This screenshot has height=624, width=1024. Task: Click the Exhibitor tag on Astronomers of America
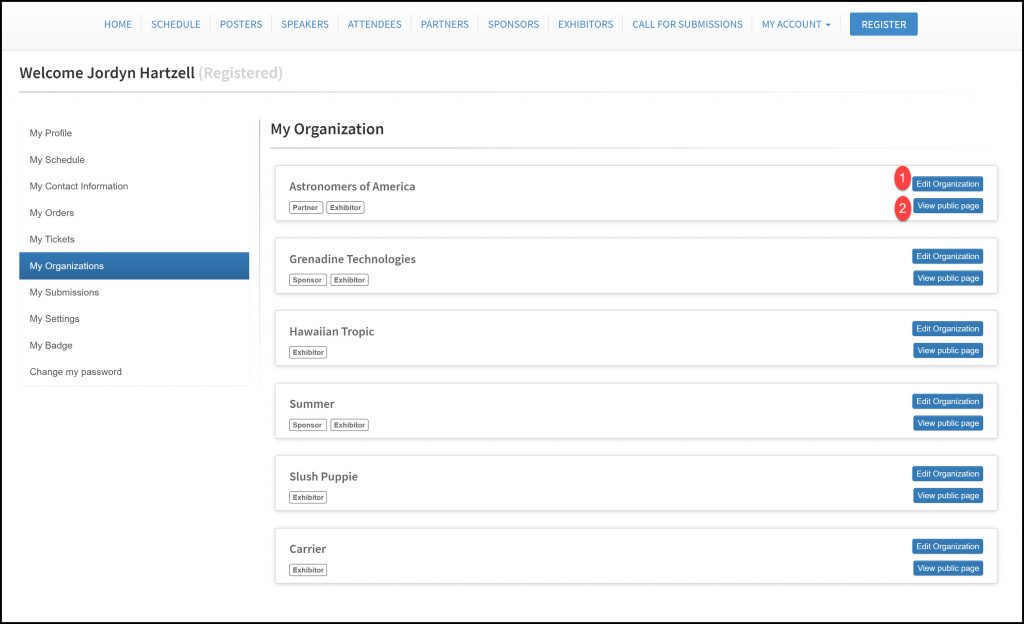point(345,208)
